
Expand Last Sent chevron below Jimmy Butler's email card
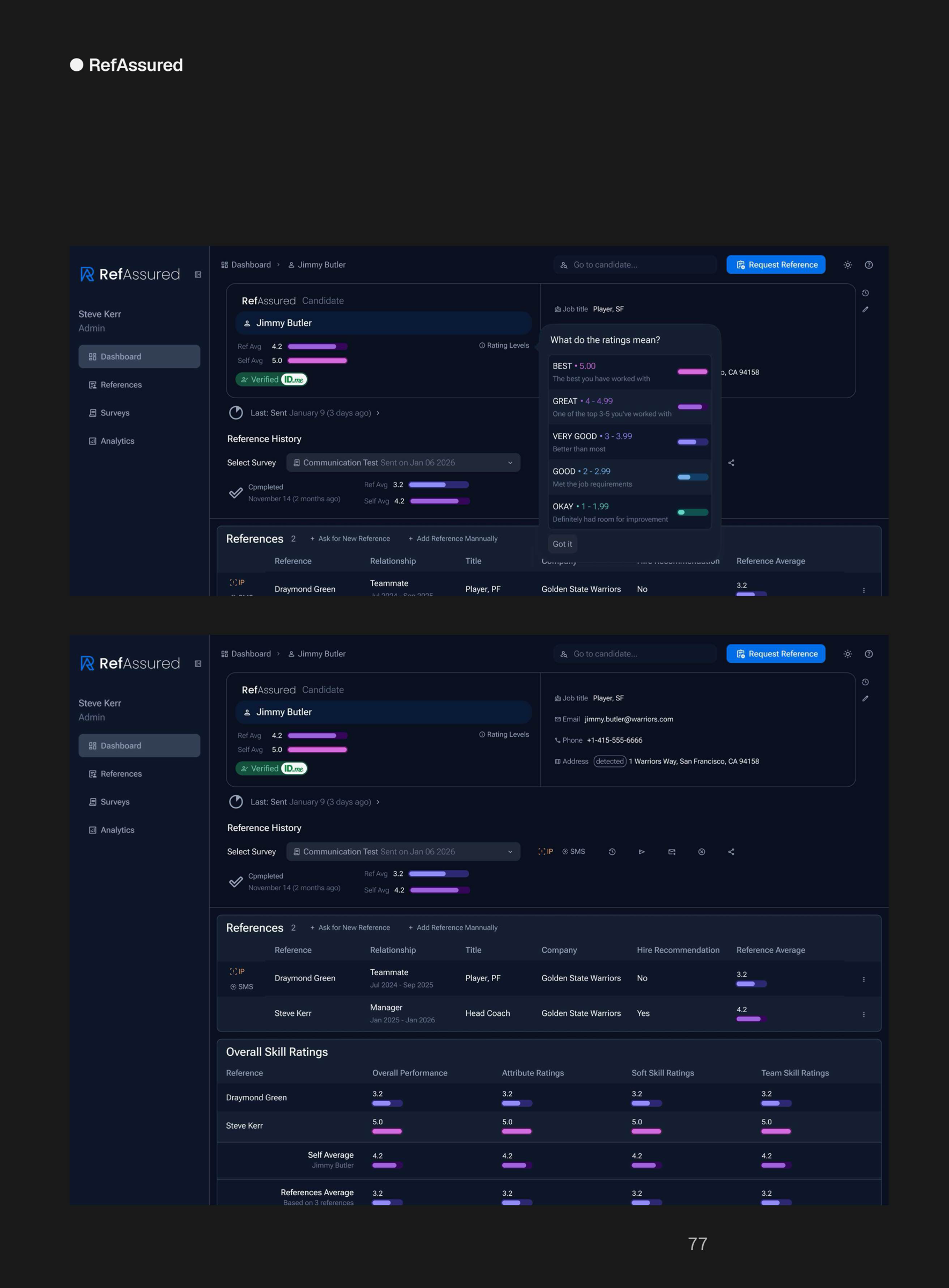tap(378, 802)
